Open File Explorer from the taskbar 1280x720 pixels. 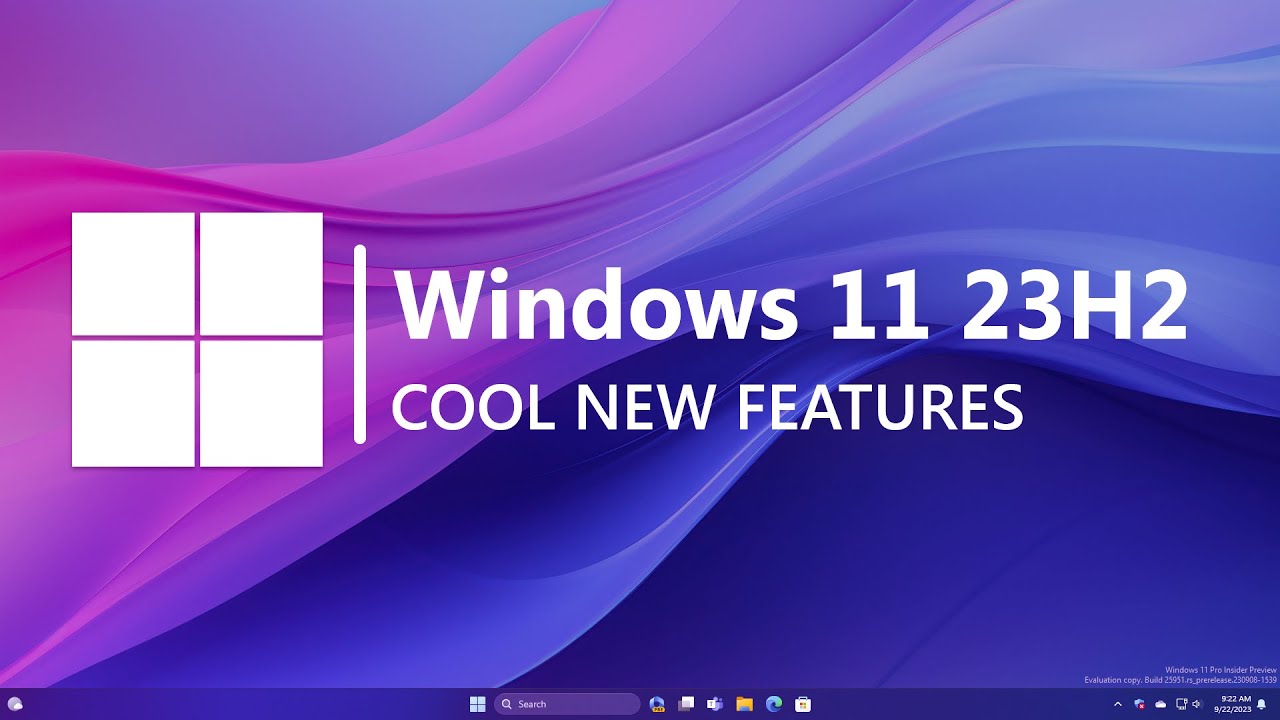tap(744, 704)
